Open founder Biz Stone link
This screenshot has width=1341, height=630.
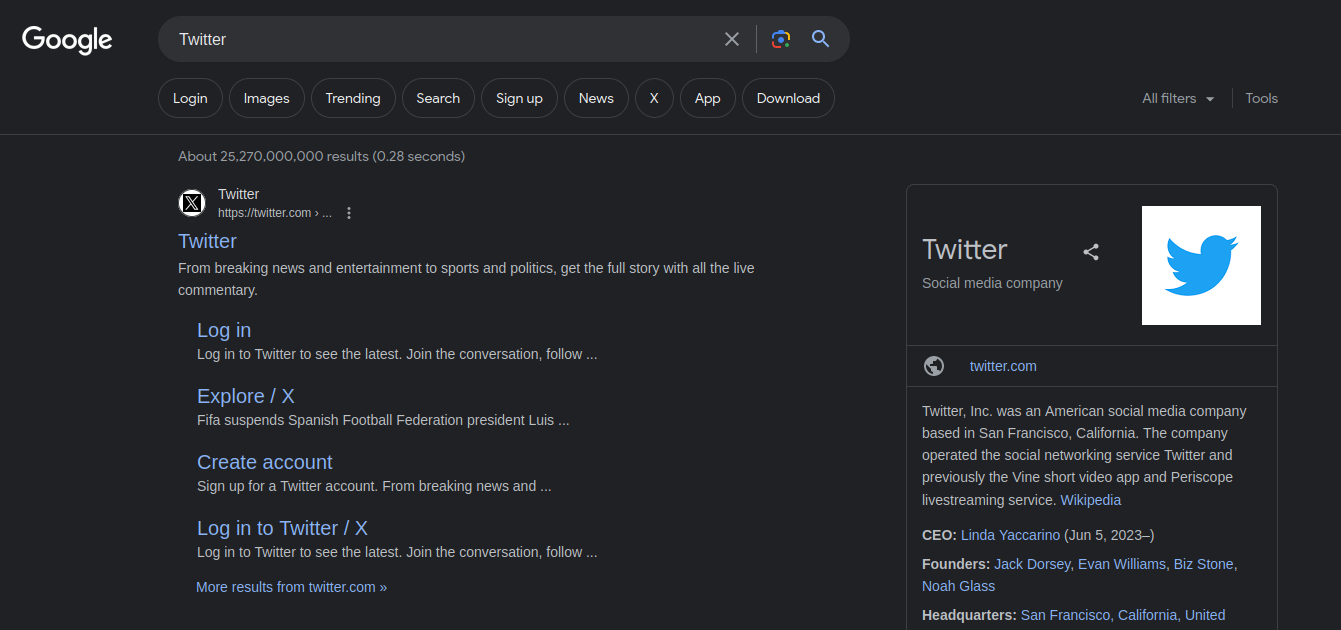coord(1204,564)
